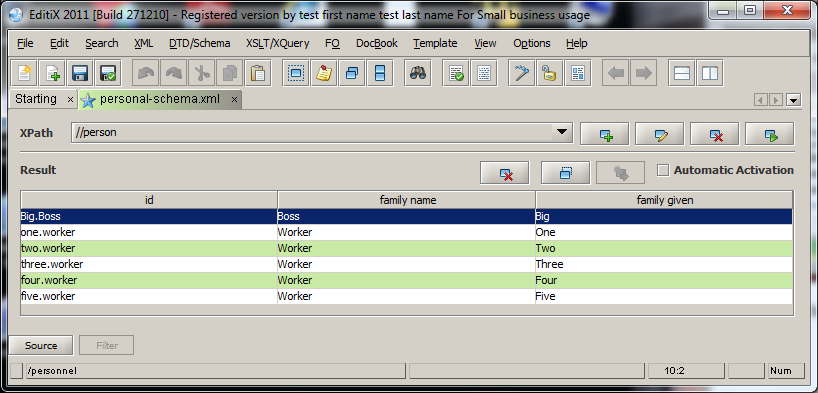Select the three.worker cell
Image resolution: width=818 pixels, height=393 pixels.
149,264
